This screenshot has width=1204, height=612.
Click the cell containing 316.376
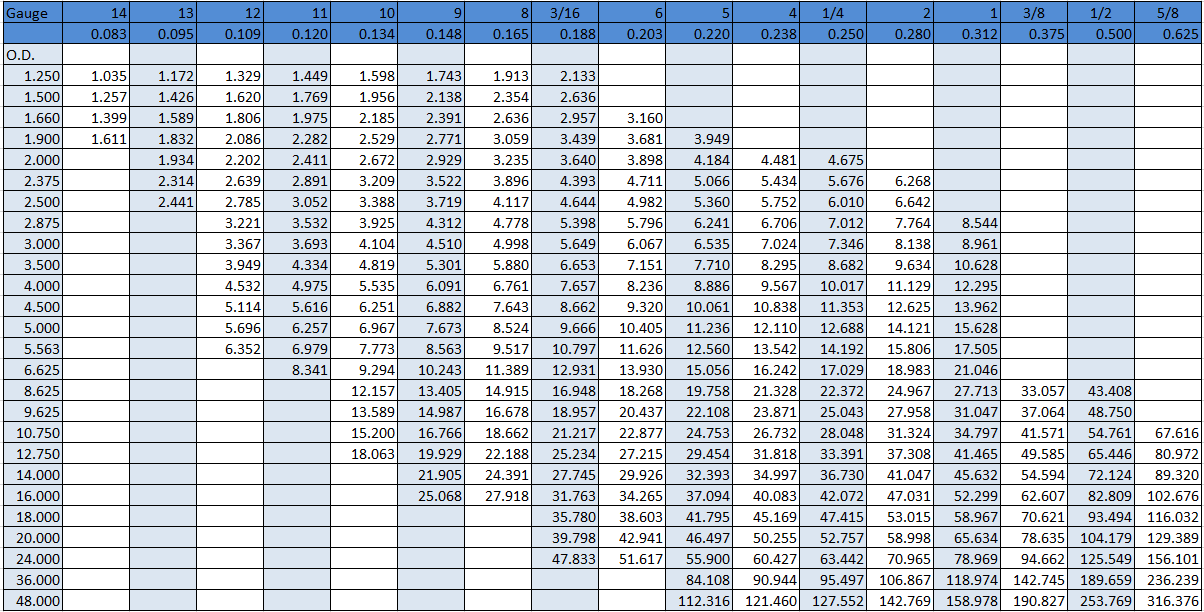point(1167,601)
